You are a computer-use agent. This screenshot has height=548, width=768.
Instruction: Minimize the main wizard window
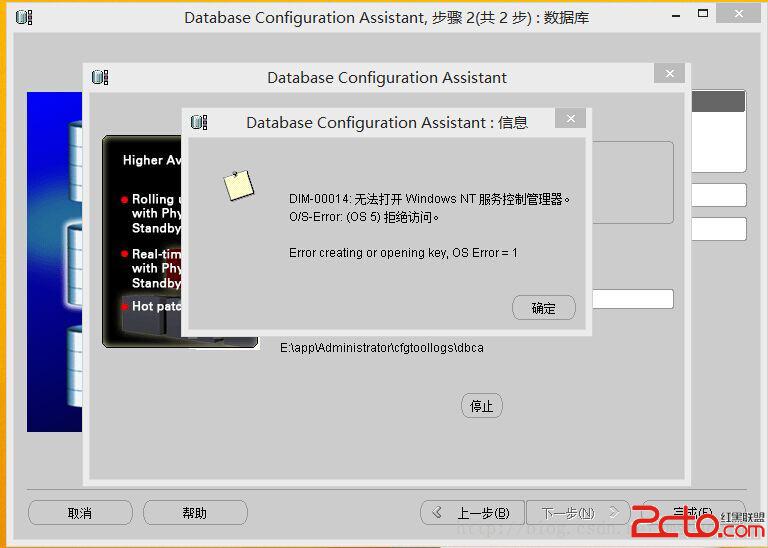[676, 15]
